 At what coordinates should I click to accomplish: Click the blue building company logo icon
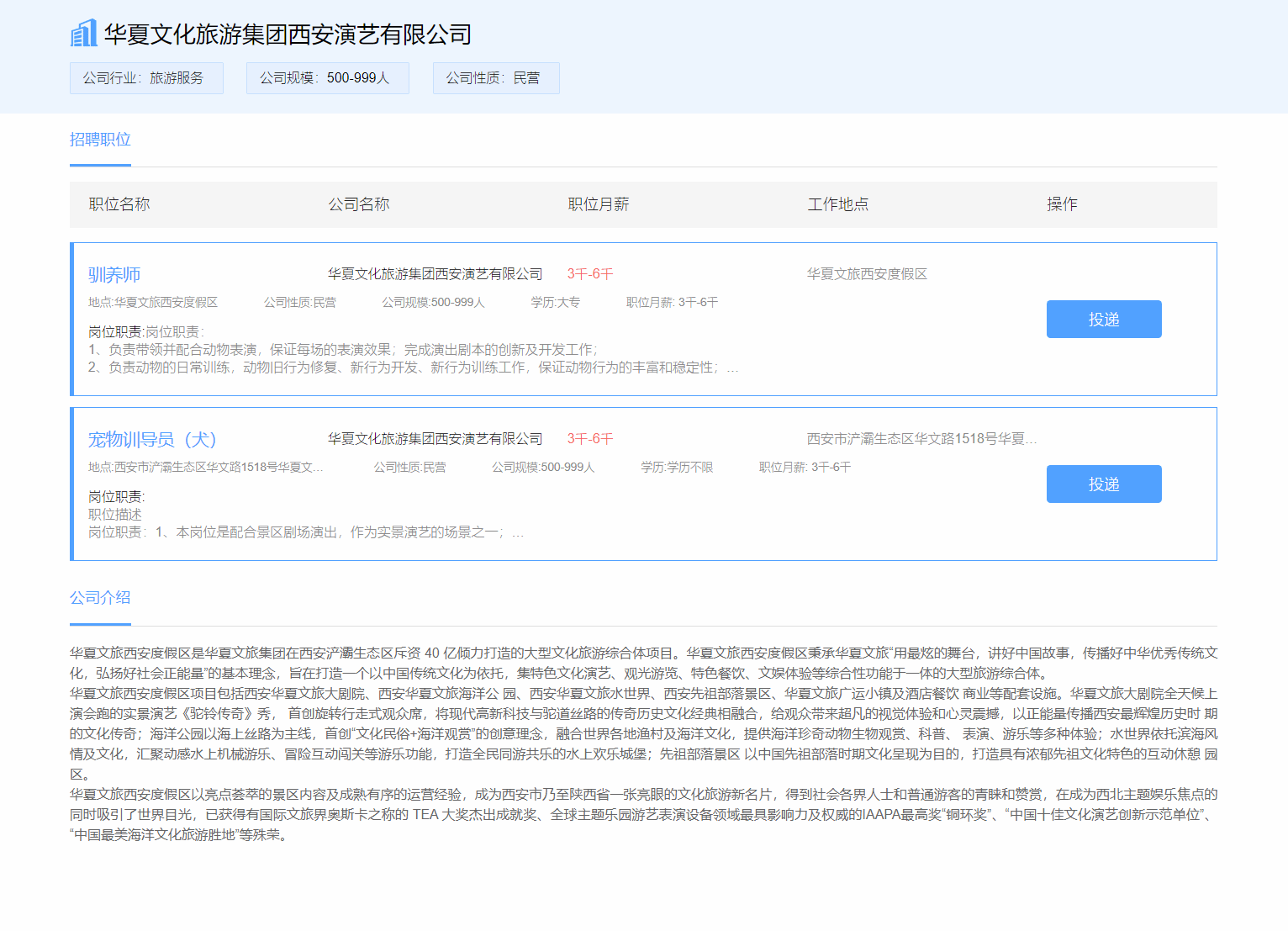point(83,34)
